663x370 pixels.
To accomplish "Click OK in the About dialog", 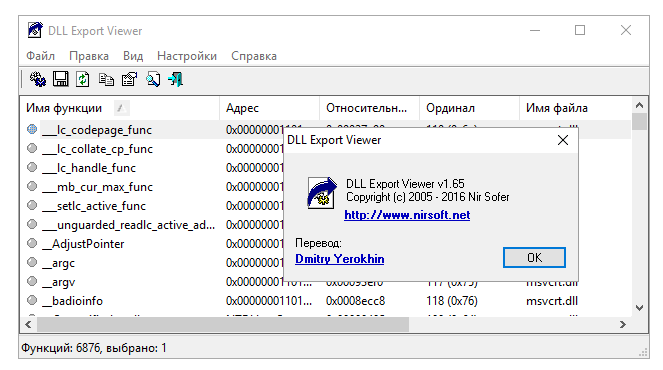I will (x=534, y=258).
